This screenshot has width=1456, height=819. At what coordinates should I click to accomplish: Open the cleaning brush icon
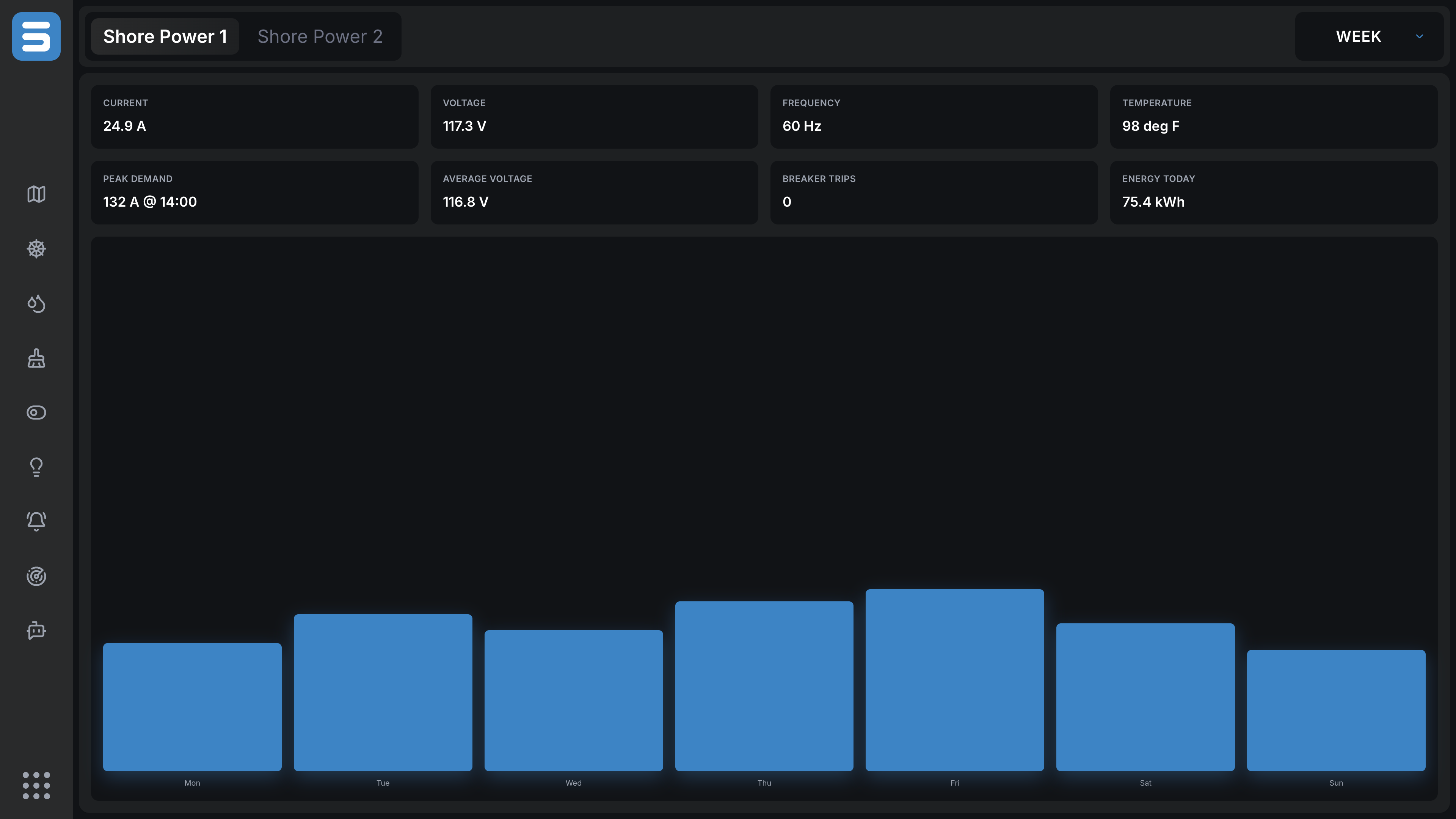pos(36,358)
